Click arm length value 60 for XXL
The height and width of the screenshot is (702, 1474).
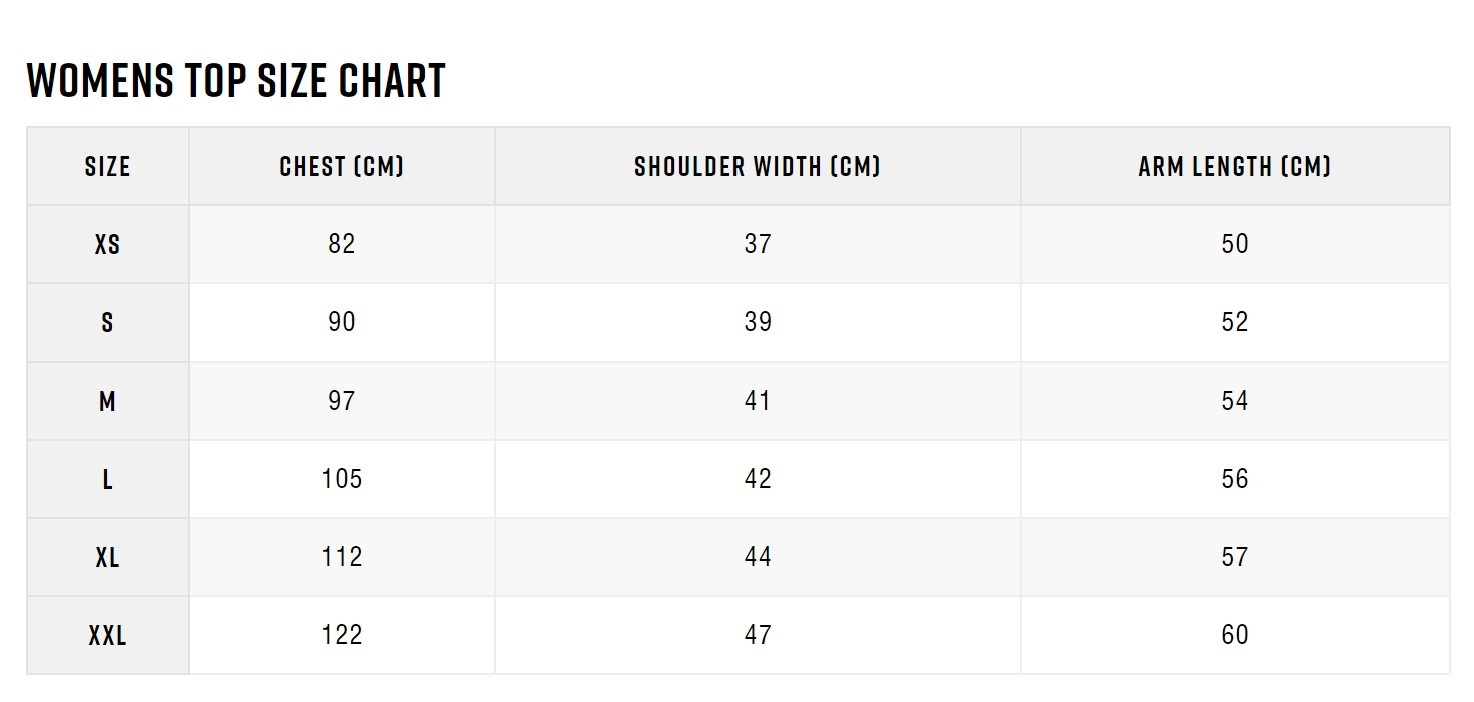(x=1235, y=635)
